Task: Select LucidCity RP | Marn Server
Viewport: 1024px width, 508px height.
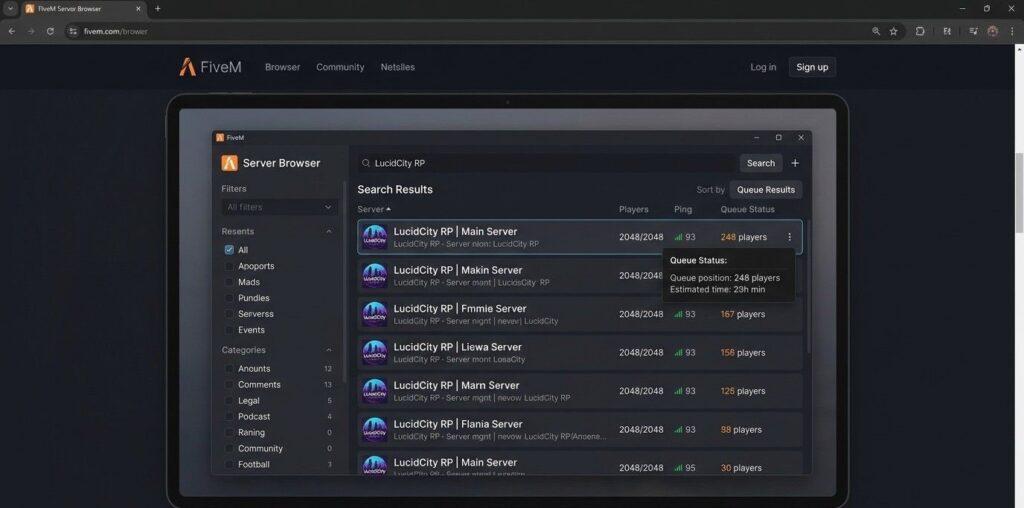Action: tap(579, 391)
